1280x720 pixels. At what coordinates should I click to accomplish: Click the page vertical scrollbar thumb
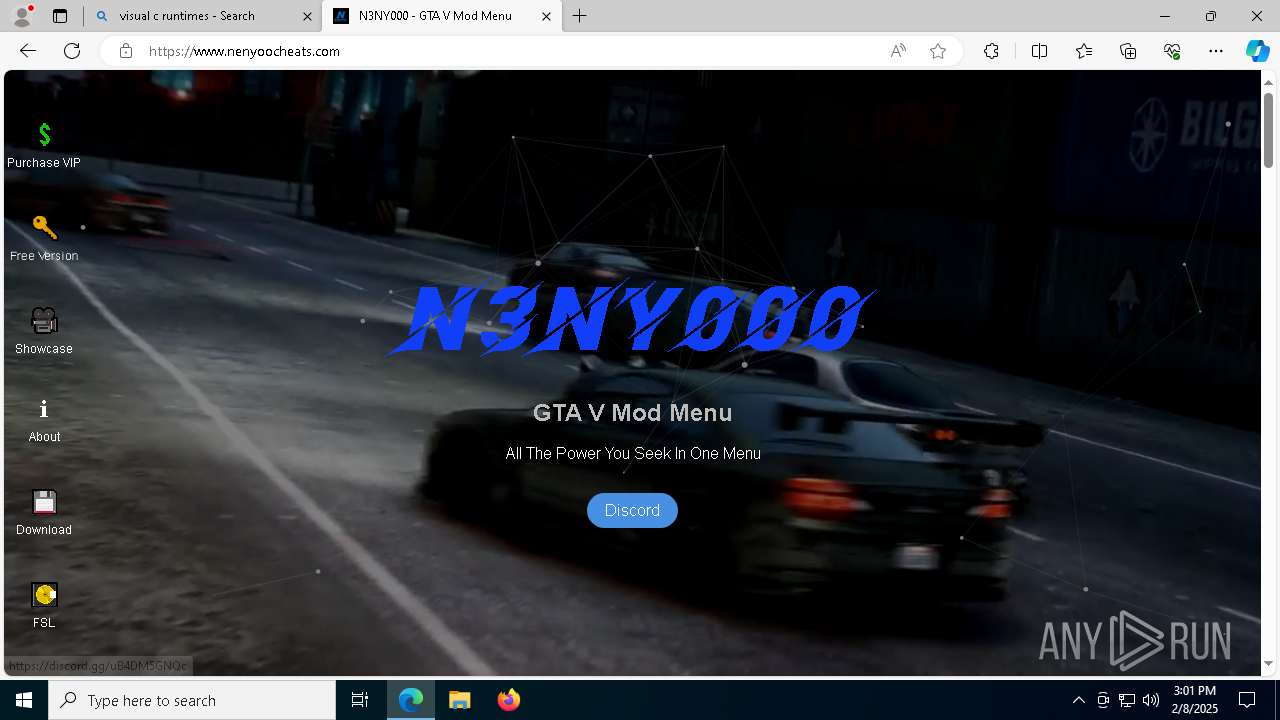click(1268, 128)
